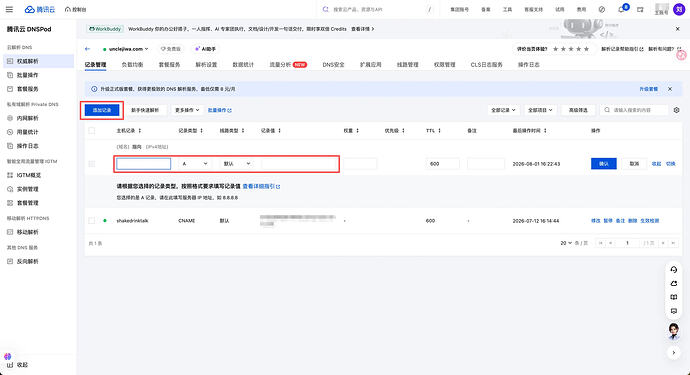This screenshot has height=375, width=690.
Task: Open 控制台 console home
Action: click(x=76, y=9)
